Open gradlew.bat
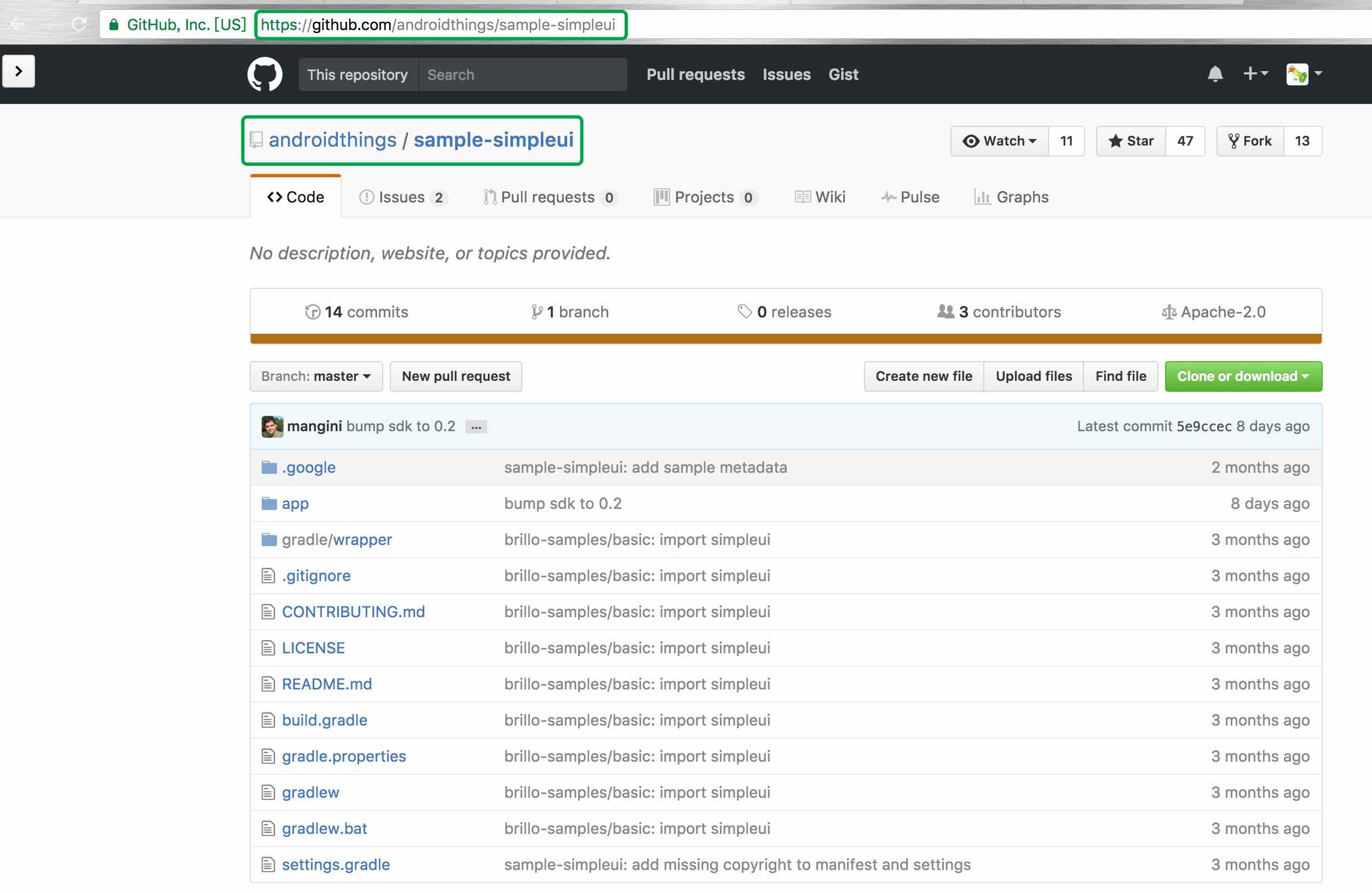 [324, 828]
